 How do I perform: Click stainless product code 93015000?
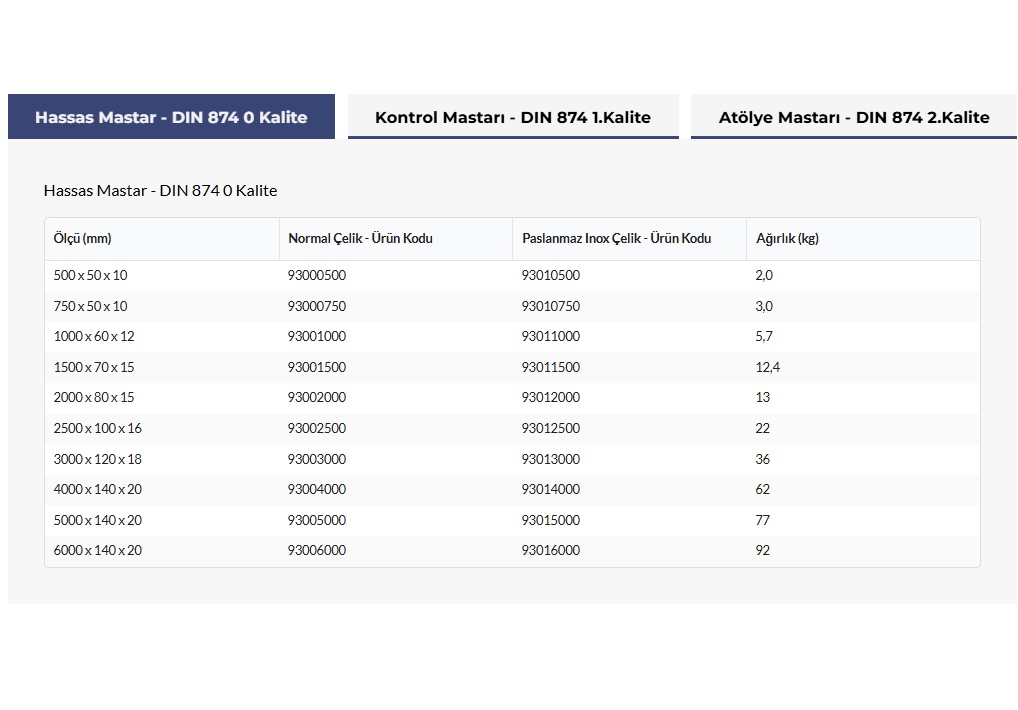[x=550, y=521]
